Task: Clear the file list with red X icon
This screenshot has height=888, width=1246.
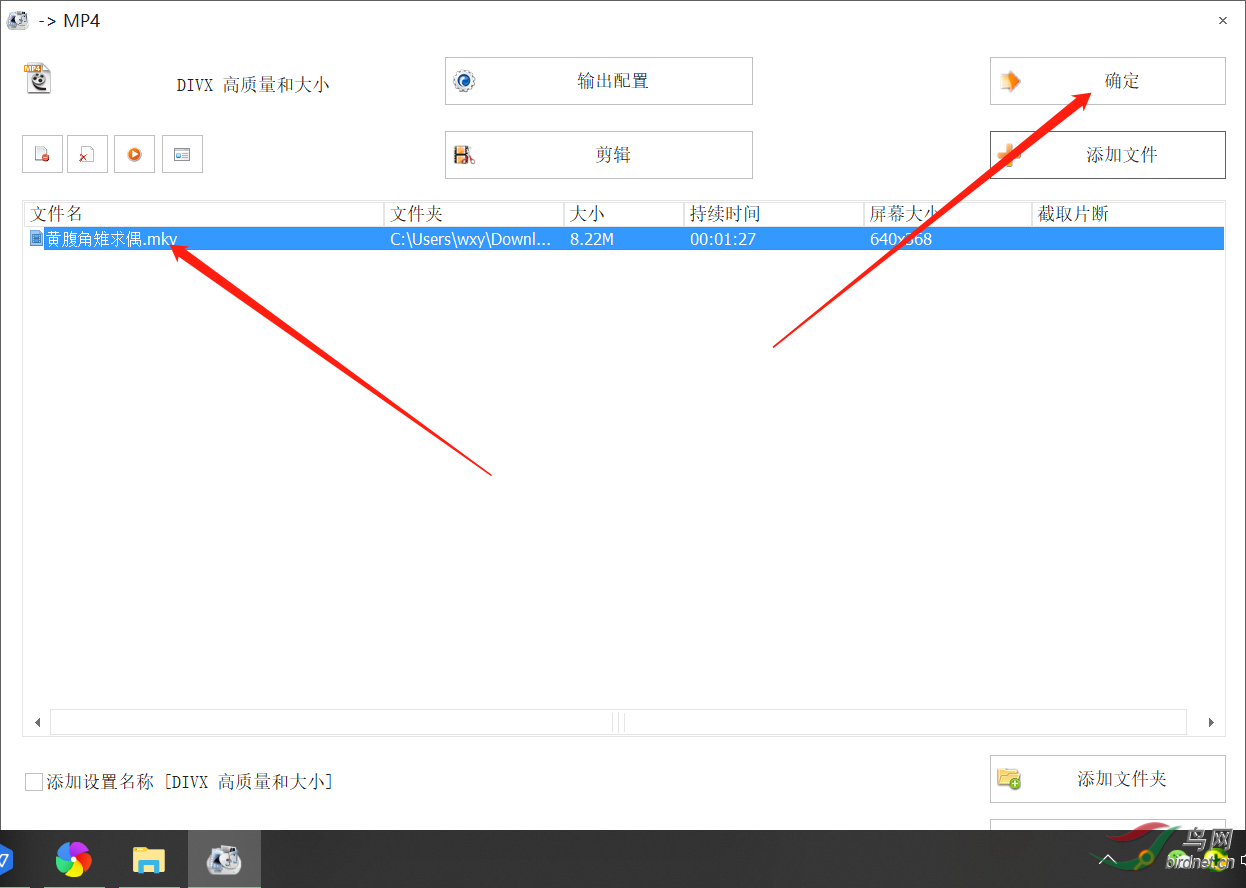Action: [x=87, y=154]
